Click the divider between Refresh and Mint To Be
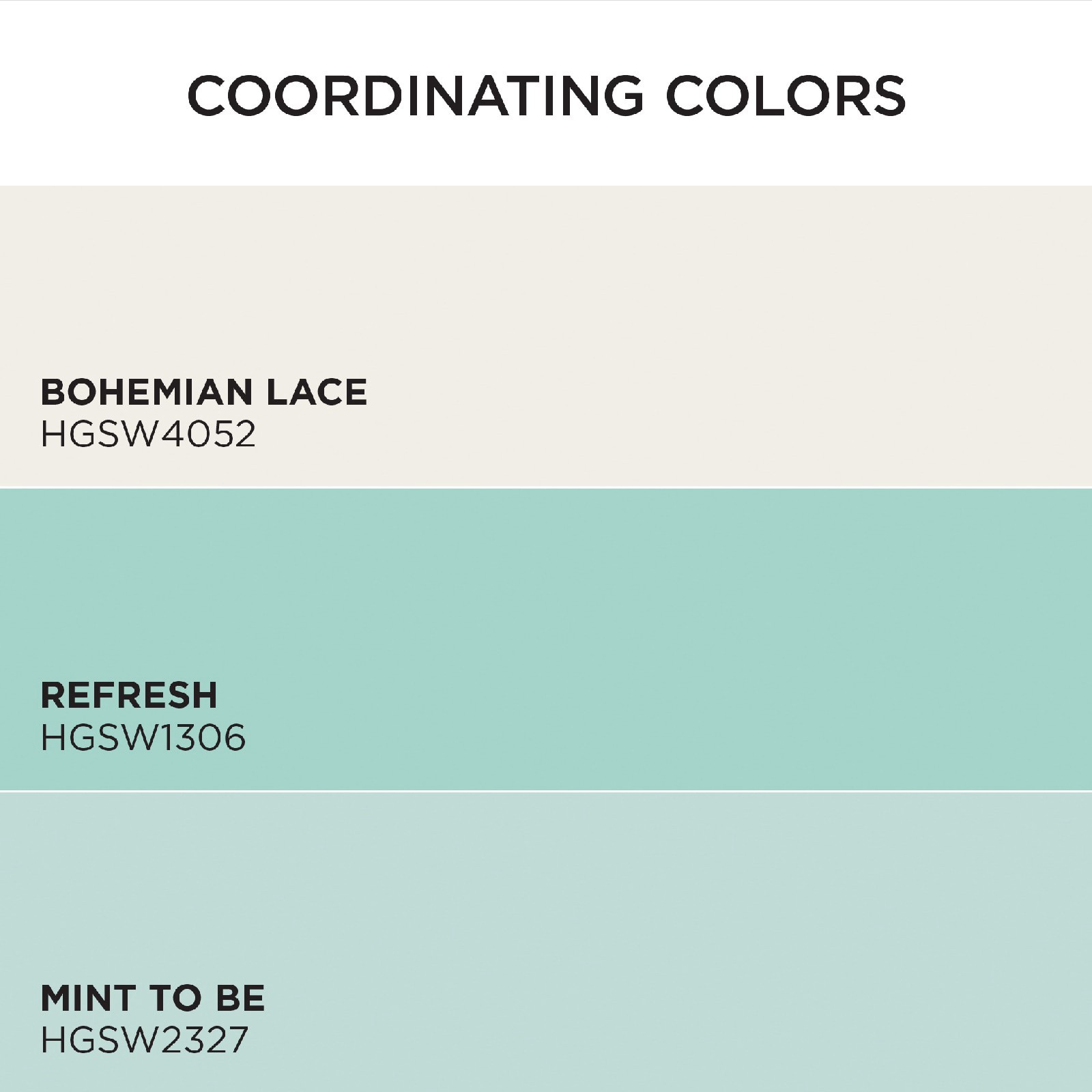The height and width of the screenshot is (1092, 1092). coord(546,791)
